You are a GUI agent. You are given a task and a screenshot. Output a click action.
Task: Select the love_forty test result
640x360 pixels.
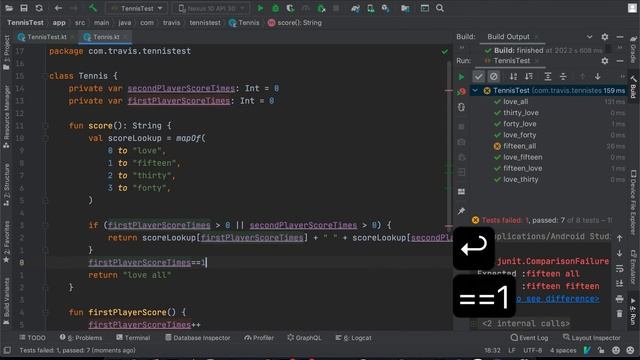click(x=520, y=135)
